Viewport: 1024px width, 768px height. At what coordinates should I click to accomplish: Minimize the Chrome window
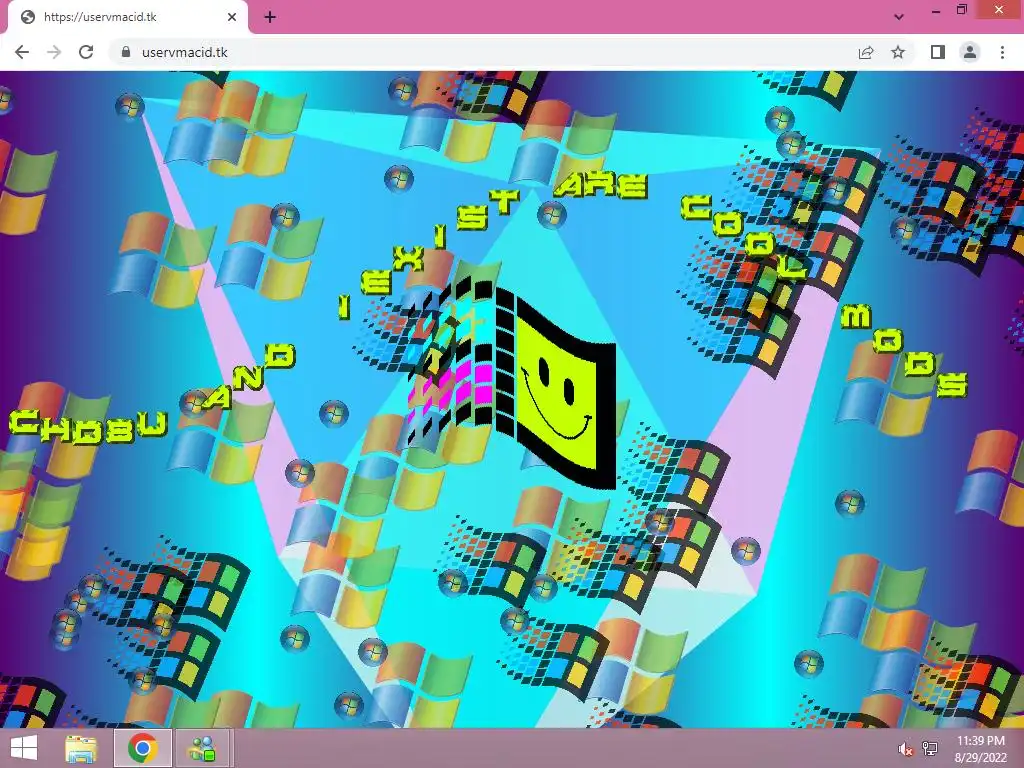[936, 12]
